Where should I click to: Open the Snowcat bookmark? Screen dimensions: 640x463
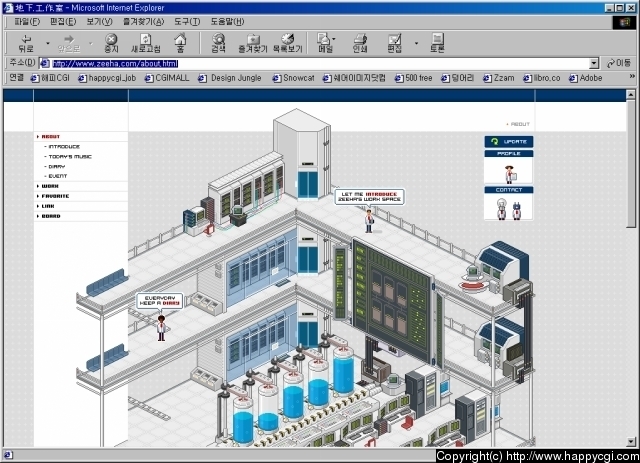pyautogui.click(x=293, y=78)
